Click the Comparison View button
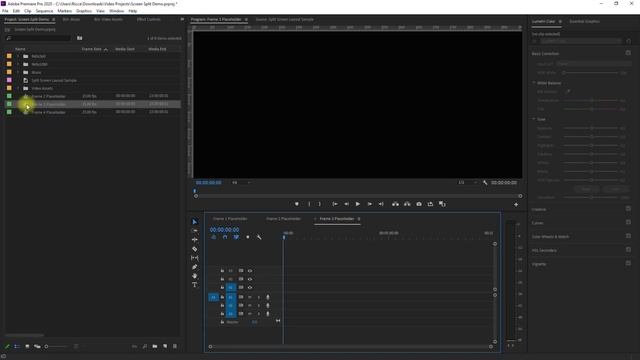The image size is (640, 360). pyautogui.click(x=442, y=204)
